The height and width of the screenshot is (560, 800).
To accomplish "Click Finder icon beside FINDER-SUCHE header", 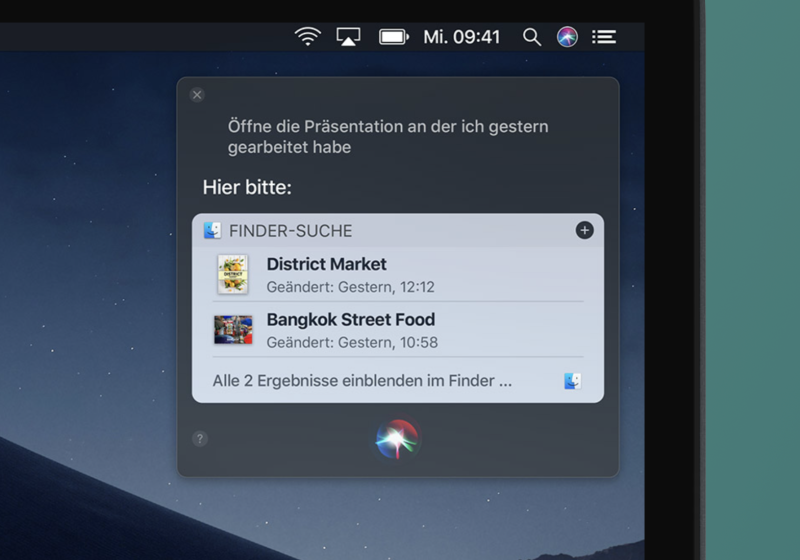I will tap(212, 231).
